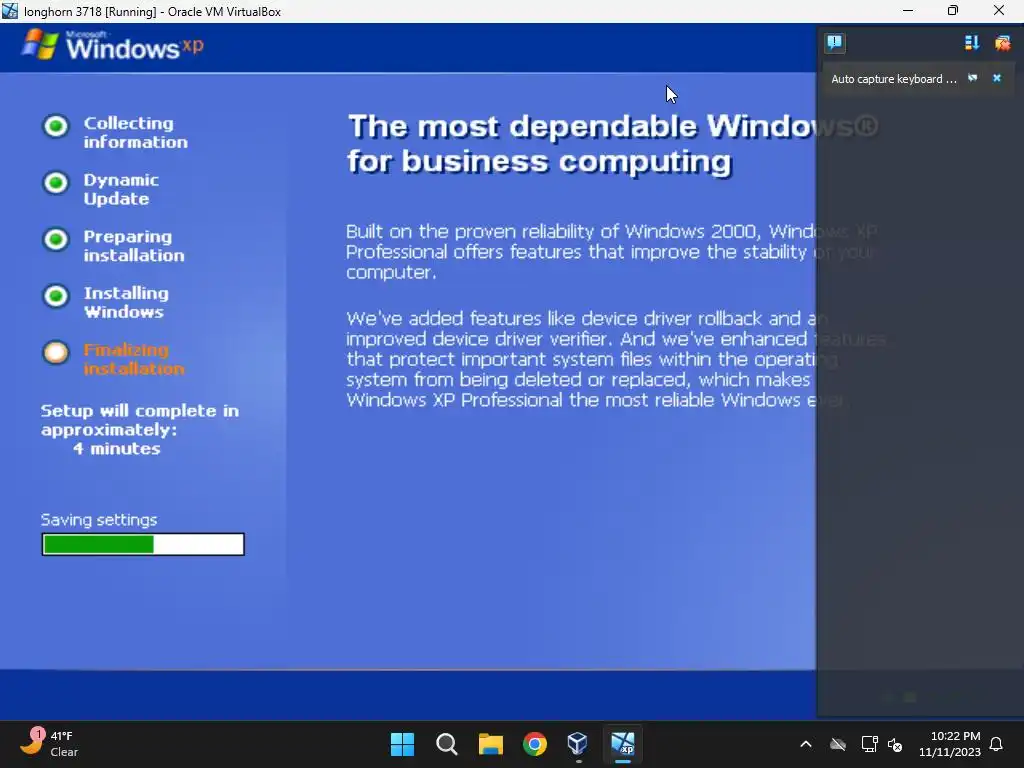Click the suppress-message icon beside Auto capture keyboard
Viewport: 1024px width, 768px height.
coord(972,78)
